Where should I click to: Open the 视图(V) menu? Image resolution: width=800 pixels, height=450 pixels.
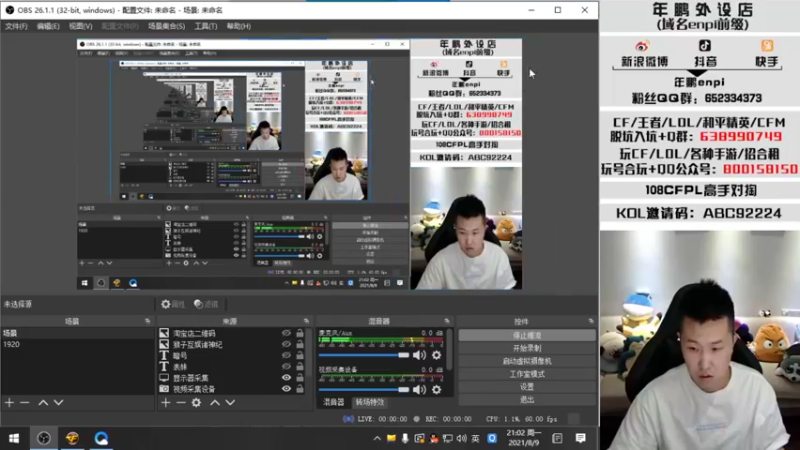coord(81,26)
